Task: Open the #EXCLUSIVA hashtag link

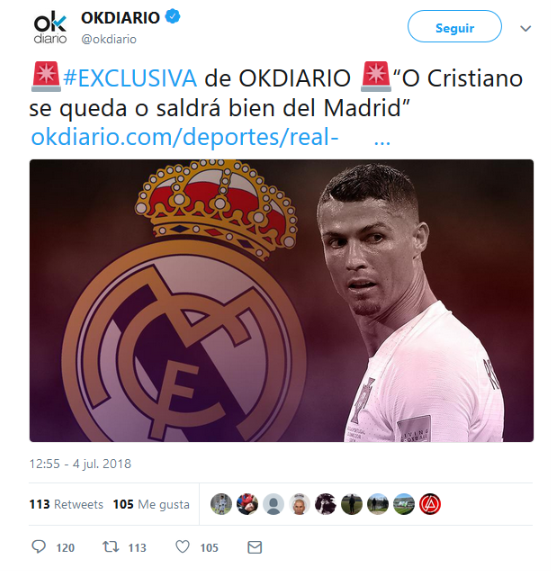Action: pos(130,78)
